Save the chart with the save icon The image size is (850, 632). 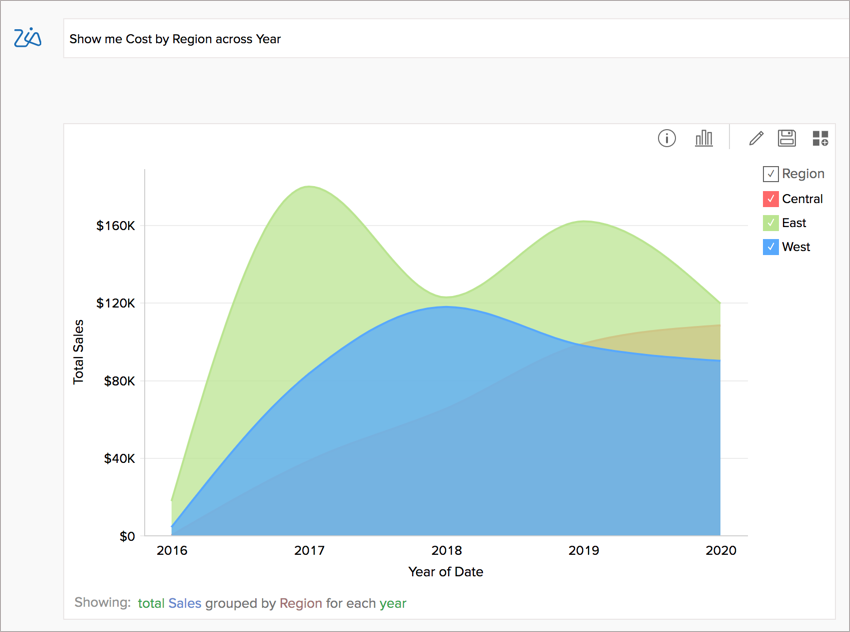[787, 137]
